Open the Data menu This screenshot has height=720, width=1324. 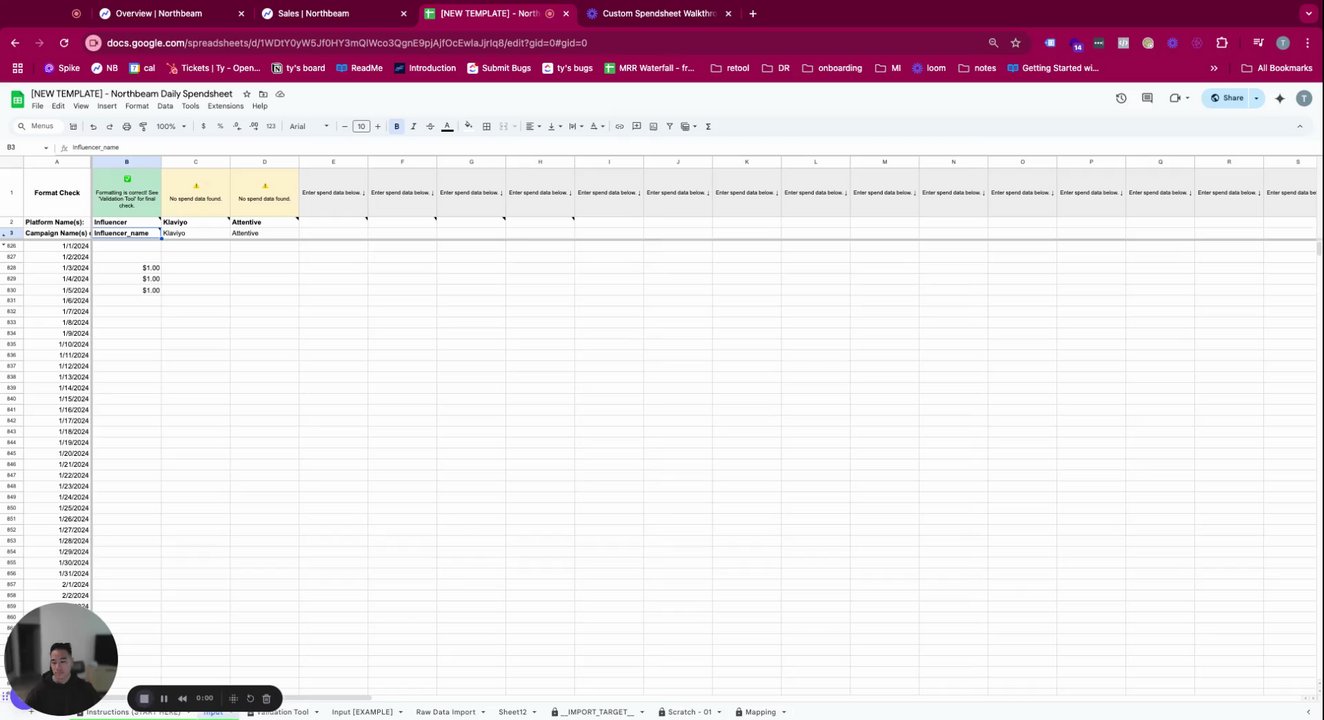tap(165, 106)
